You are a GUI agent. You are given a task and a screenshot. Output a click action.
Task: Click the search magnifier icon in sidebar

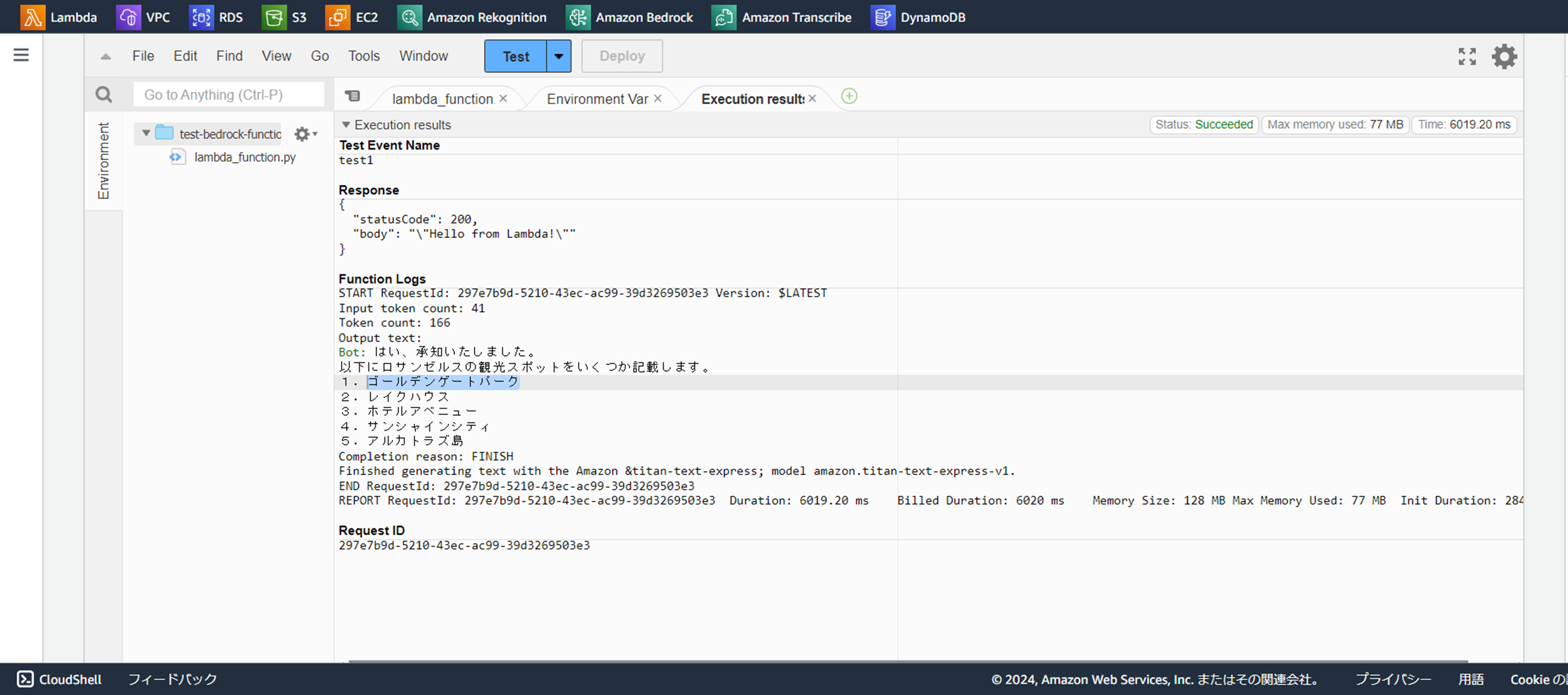(104, 94)
